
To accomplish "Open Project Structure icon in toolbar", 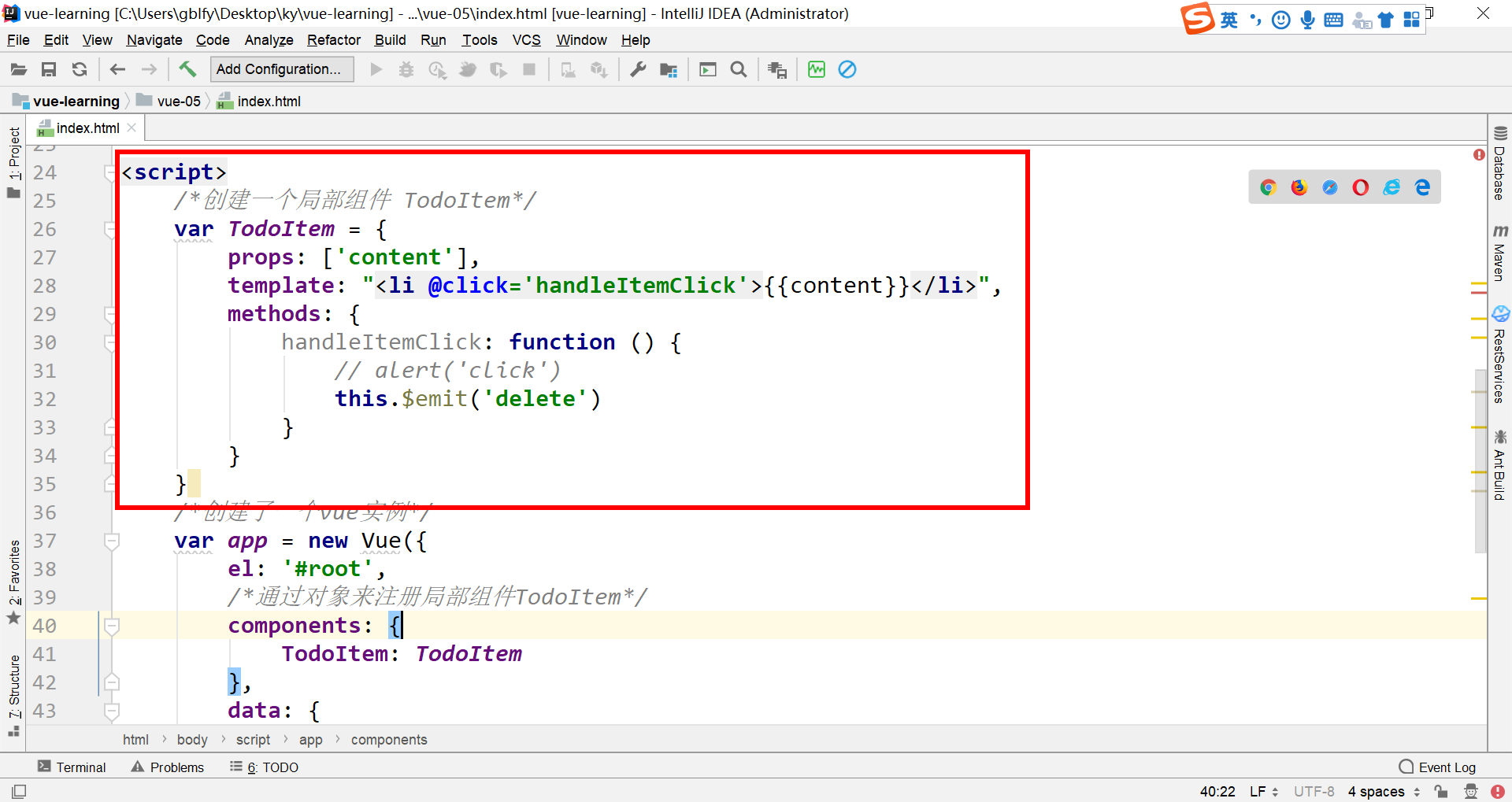I will (x=669, y=70).
